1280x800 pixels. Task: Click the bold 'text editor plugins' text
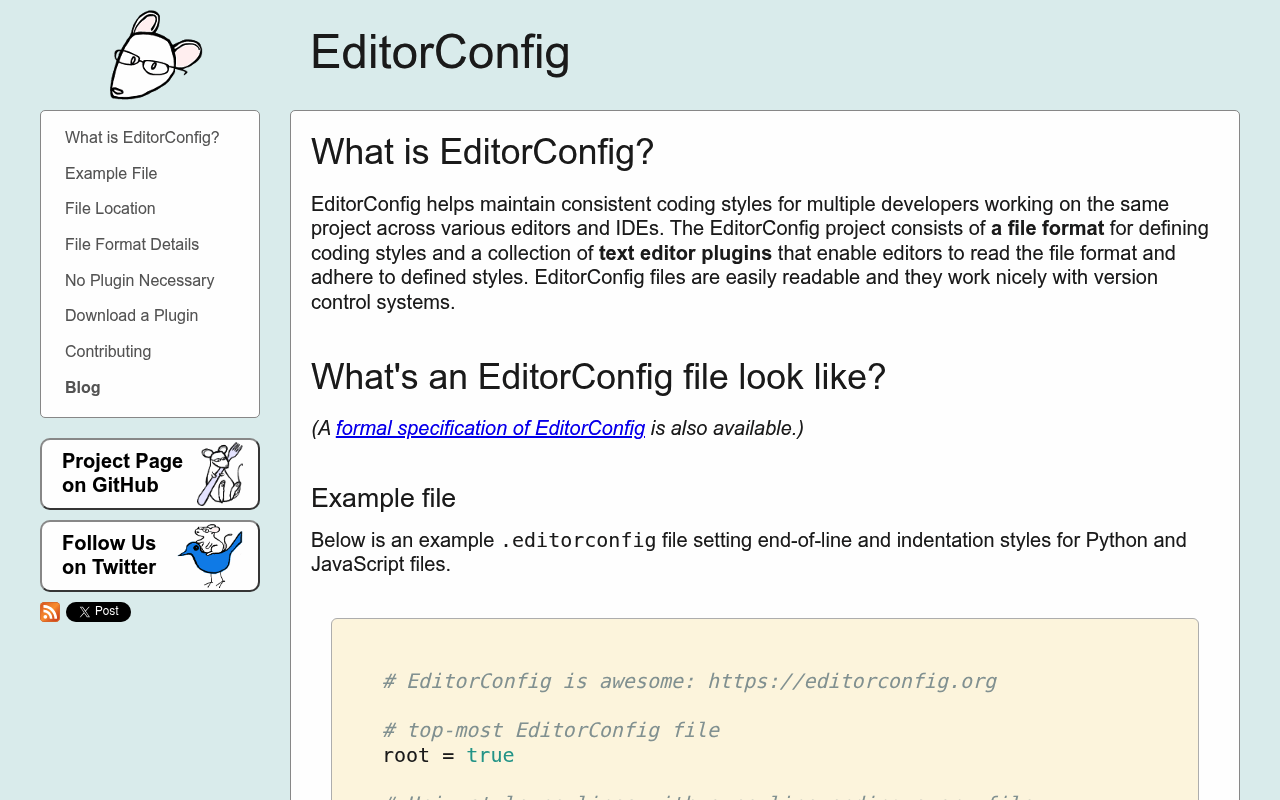(685, 253)
